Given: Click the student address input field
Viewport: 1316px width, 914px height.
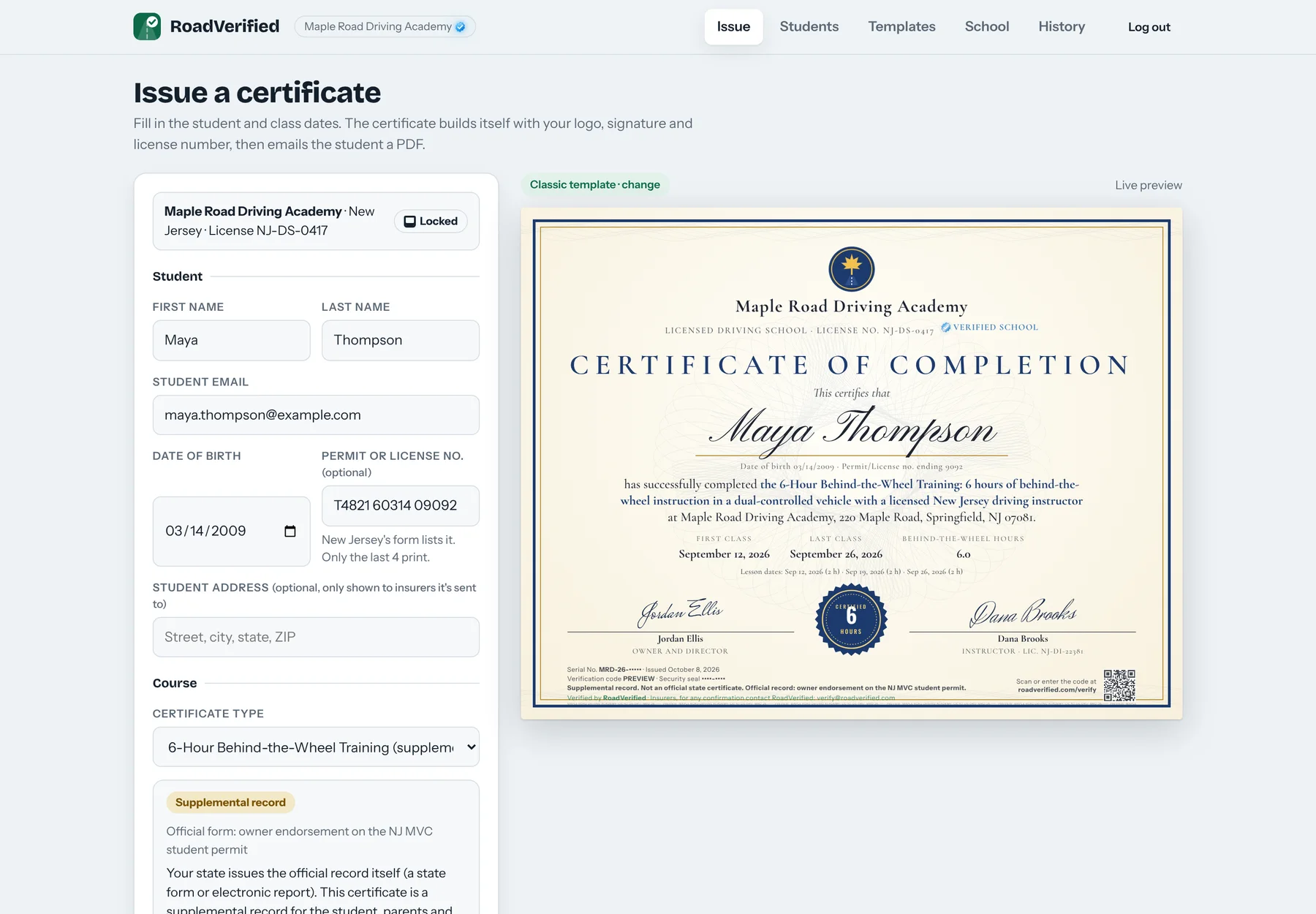Looking at the screenshot, I should [316, 637].
